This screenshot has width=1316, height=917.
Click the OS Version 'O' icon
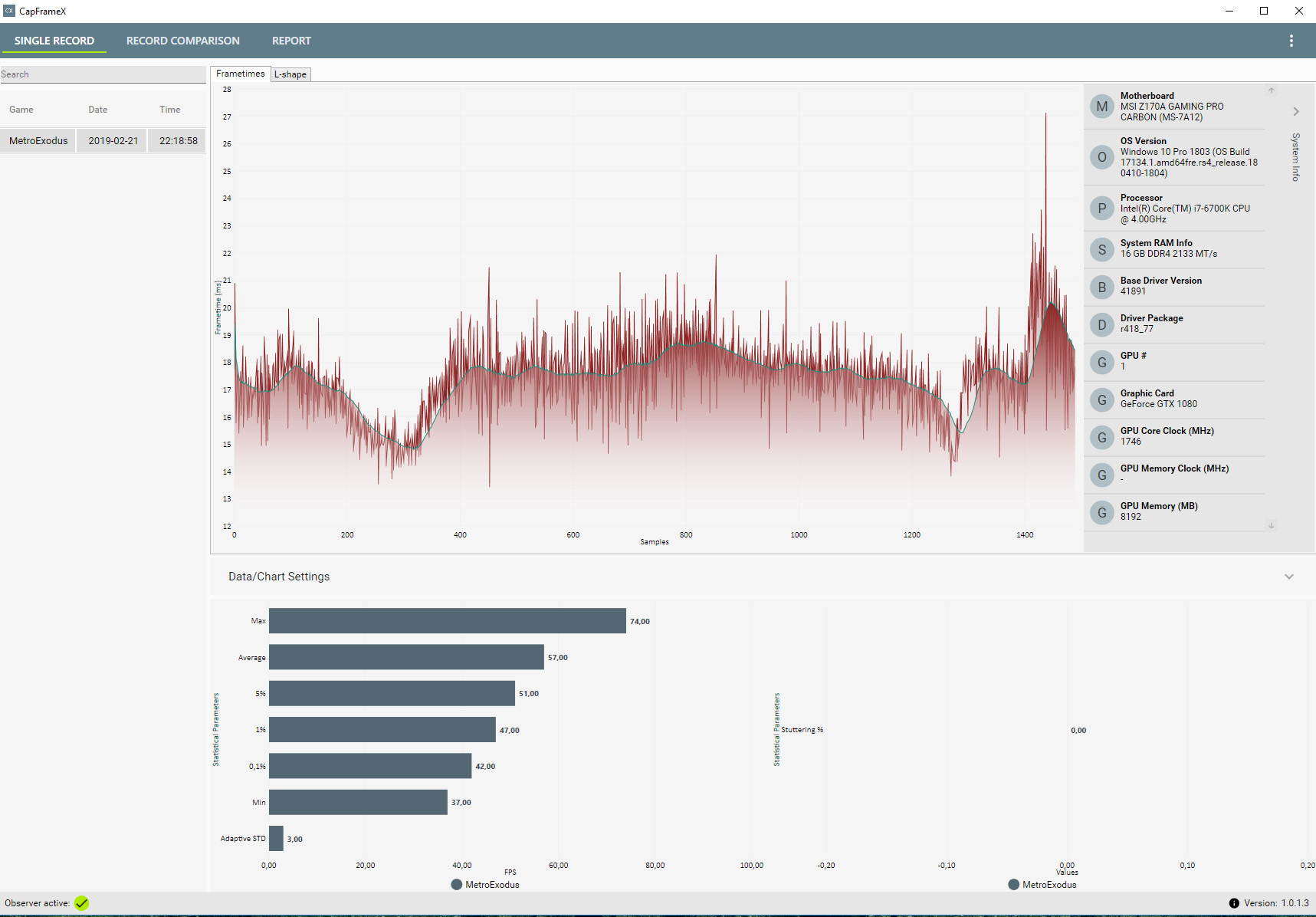1102,157
